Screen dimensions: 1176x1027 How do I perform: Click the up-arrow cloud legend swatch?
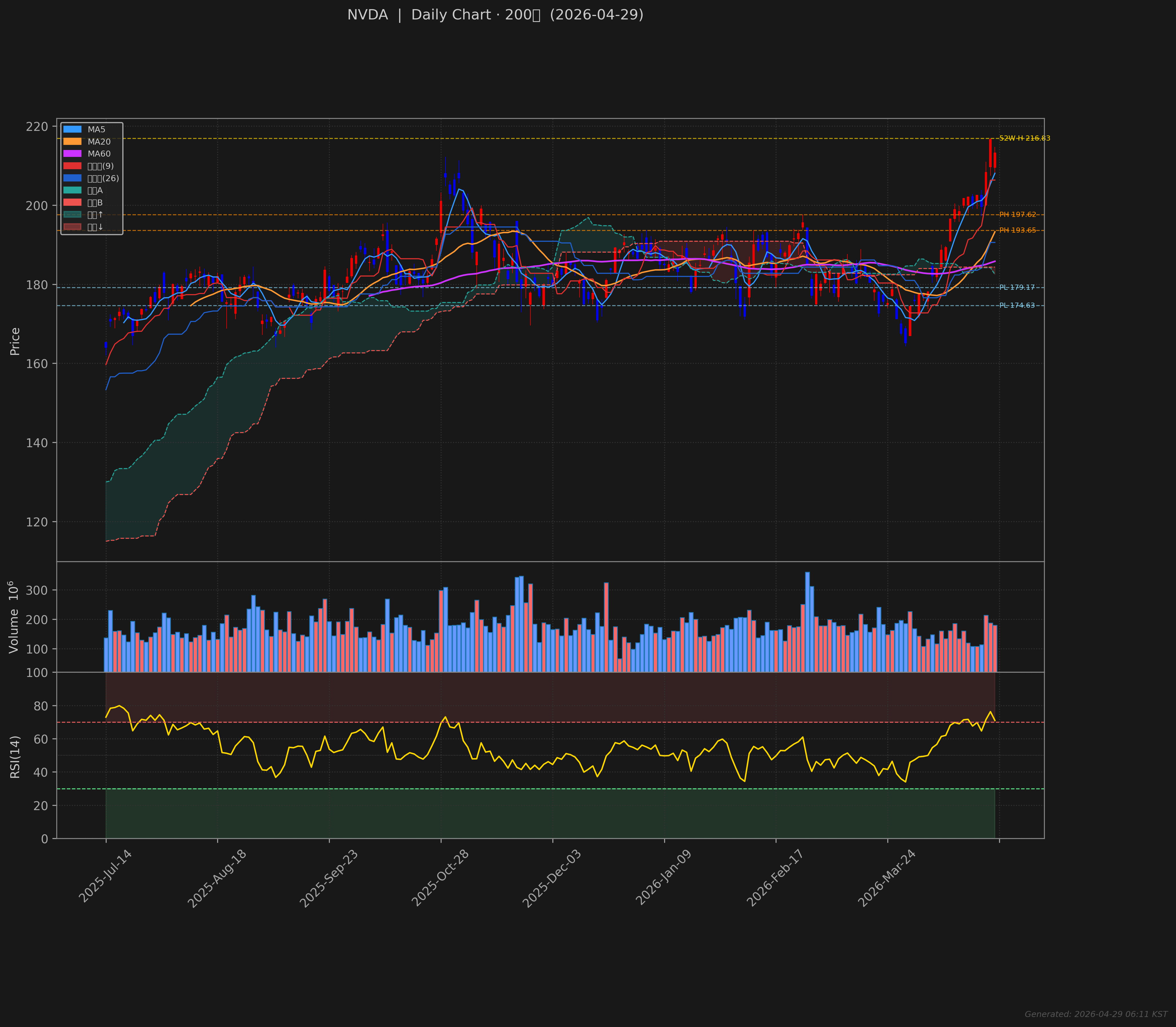click(x=72, y=215)
